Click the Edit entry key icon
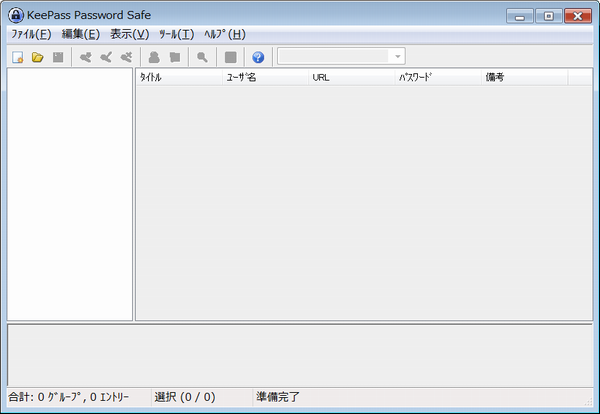 click(x=106, y=57)
